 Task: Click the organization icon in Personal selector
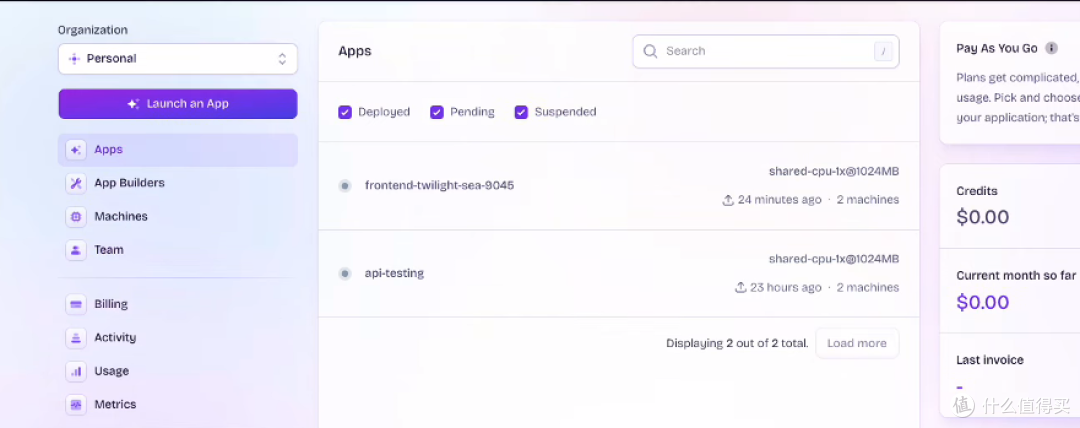click(x=74, y=59)
